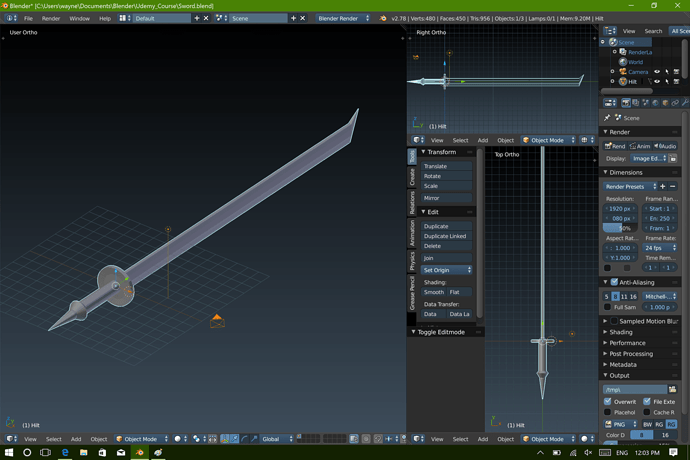Image resolution: width=690 pixels, height=460 pixels.
Task: Switch to the Create tab in tool shelf
Action: (x=412, y=177)
